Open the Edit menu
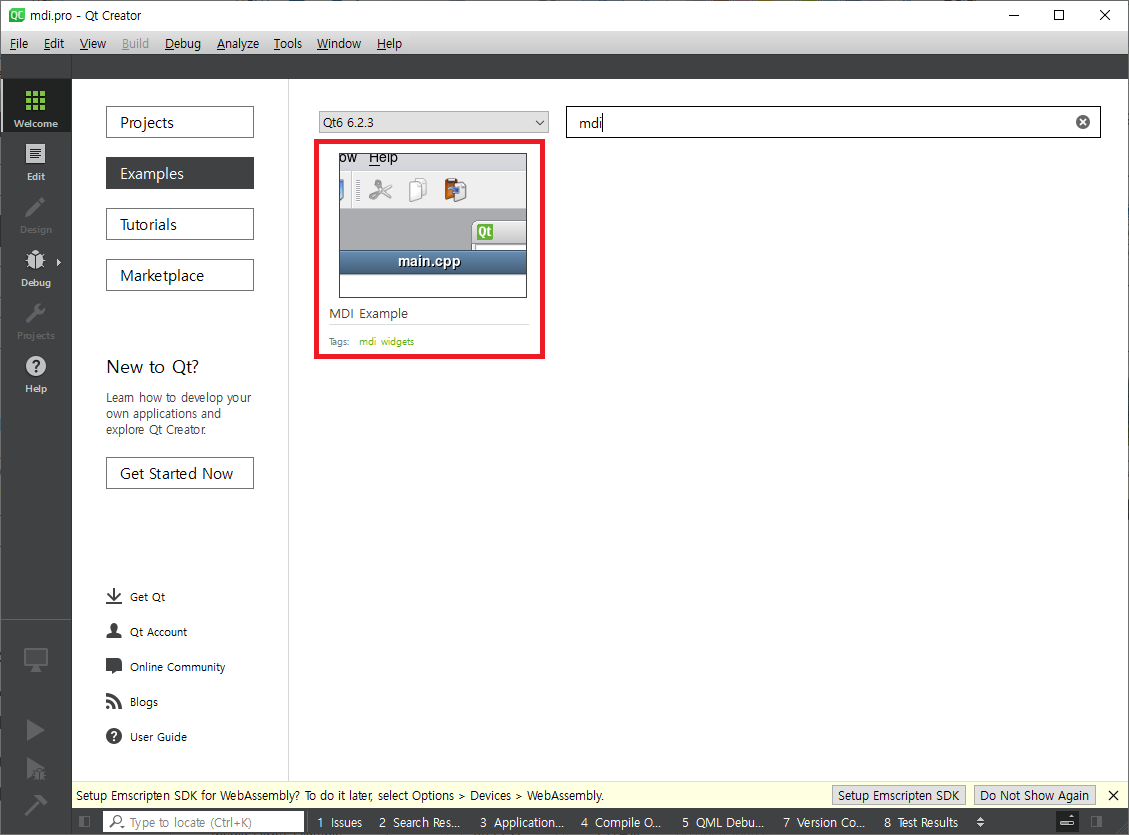1129x835 pixels. tap(54, 44)
